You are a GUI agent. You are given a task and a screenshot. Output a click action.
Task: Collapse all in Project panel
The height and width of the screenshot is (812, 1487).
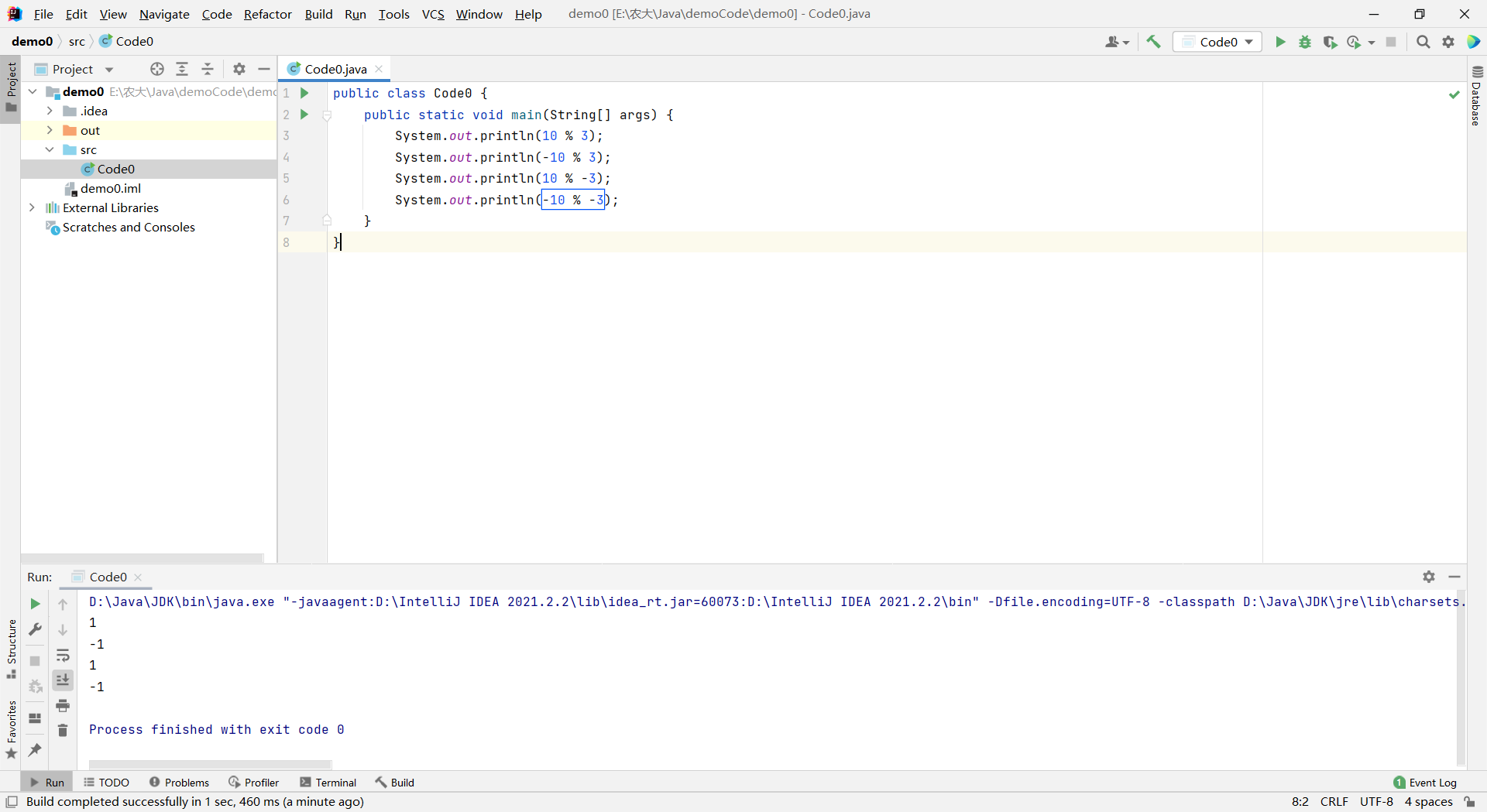(208, 69)
